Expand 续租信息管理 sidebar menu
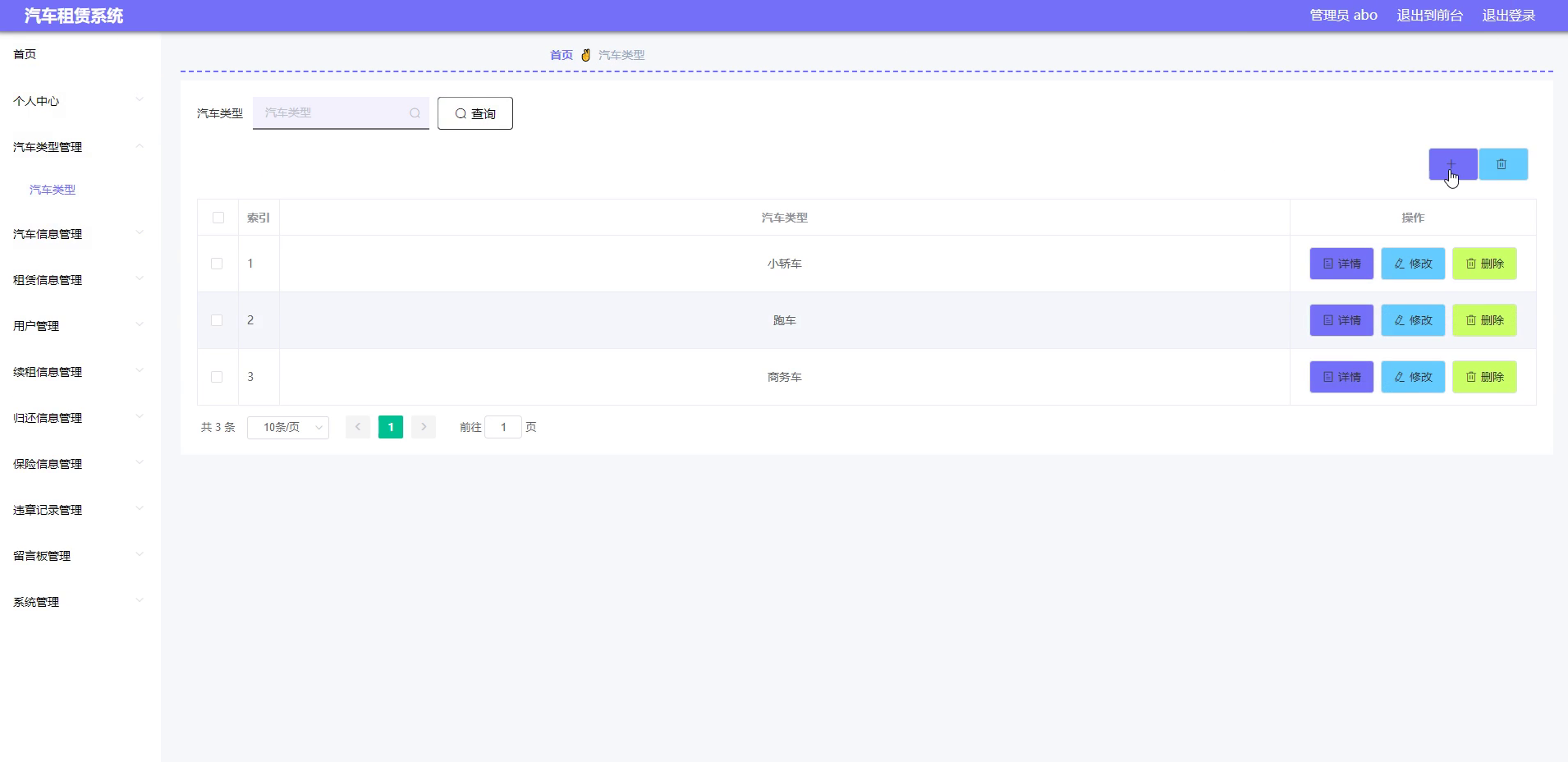 [80, 372]
